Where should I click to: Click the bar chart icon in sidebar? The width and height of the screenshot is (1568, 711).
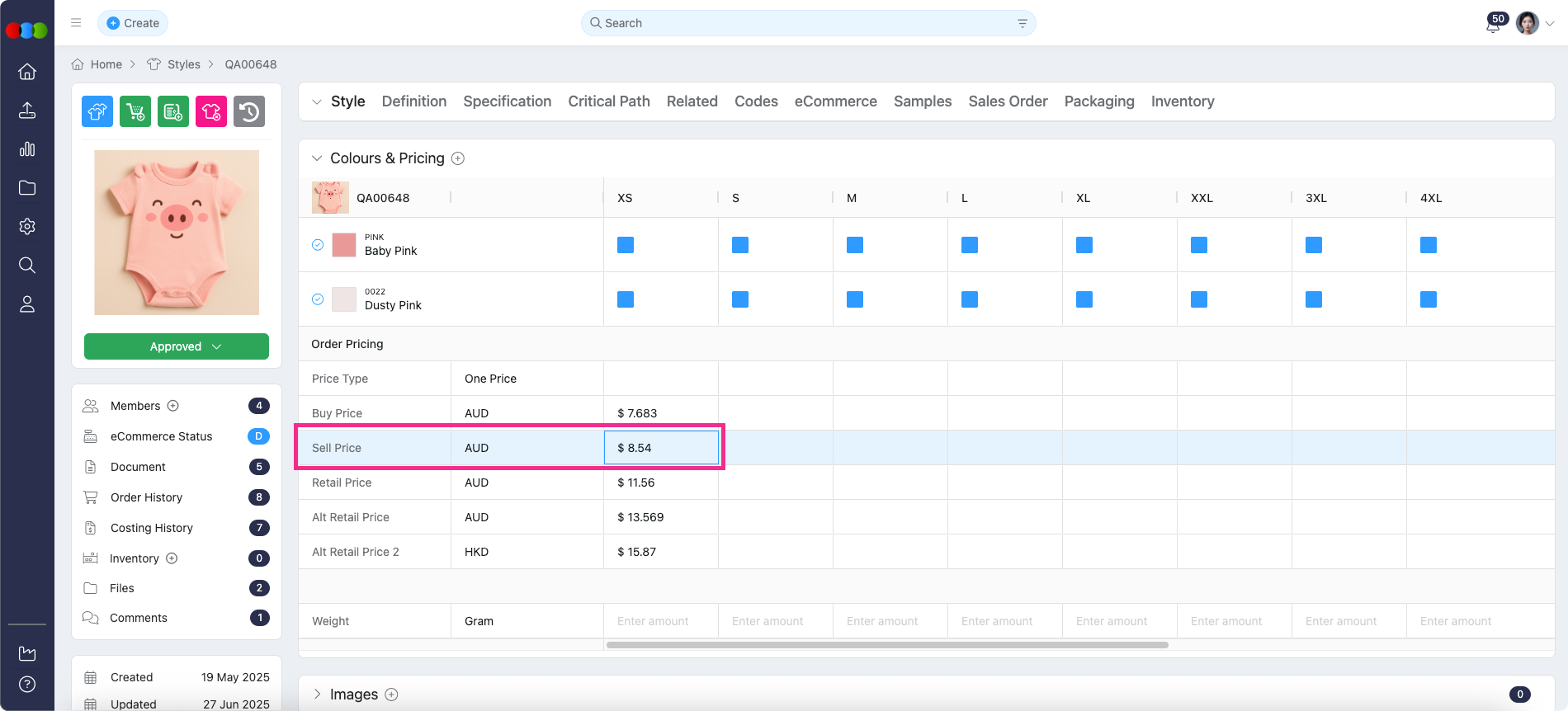pos(27,149)
